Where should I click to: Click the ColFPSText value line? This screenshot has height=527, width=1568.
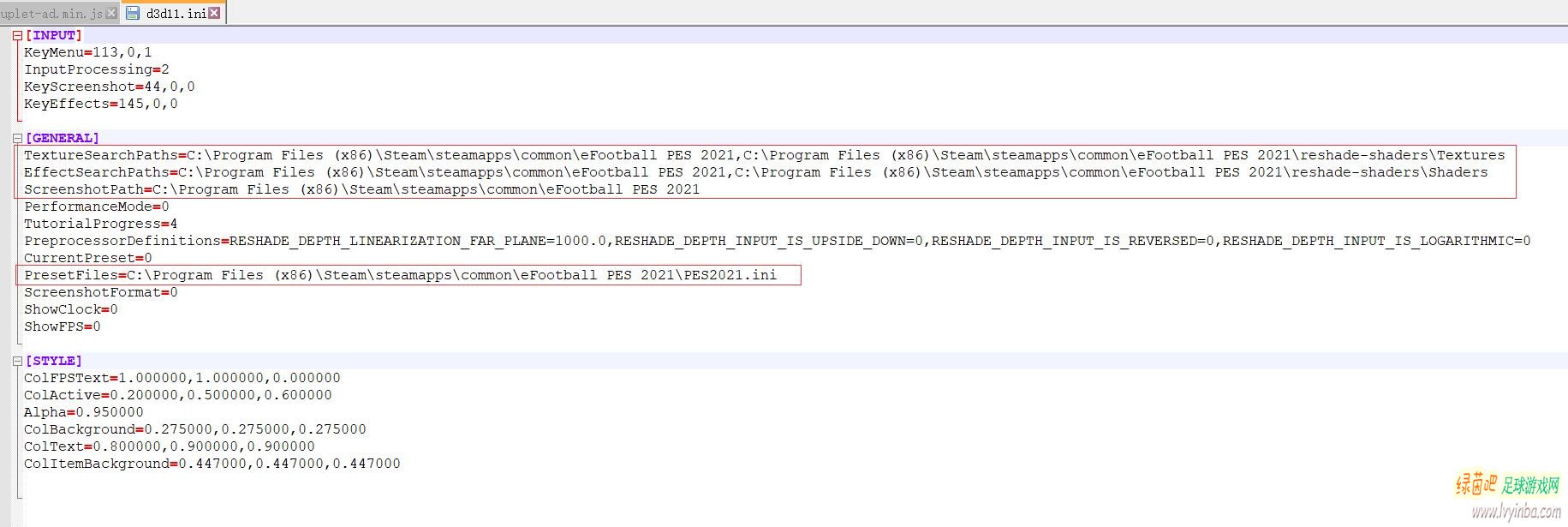[x=182, y=378]
